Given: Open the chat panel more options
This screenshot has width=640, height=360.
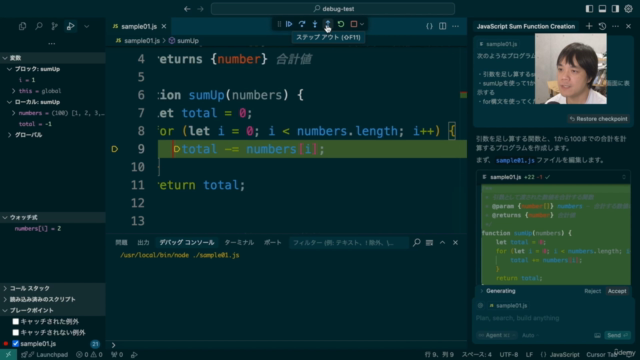Looking at the screenshot, I should click(616, 26).
